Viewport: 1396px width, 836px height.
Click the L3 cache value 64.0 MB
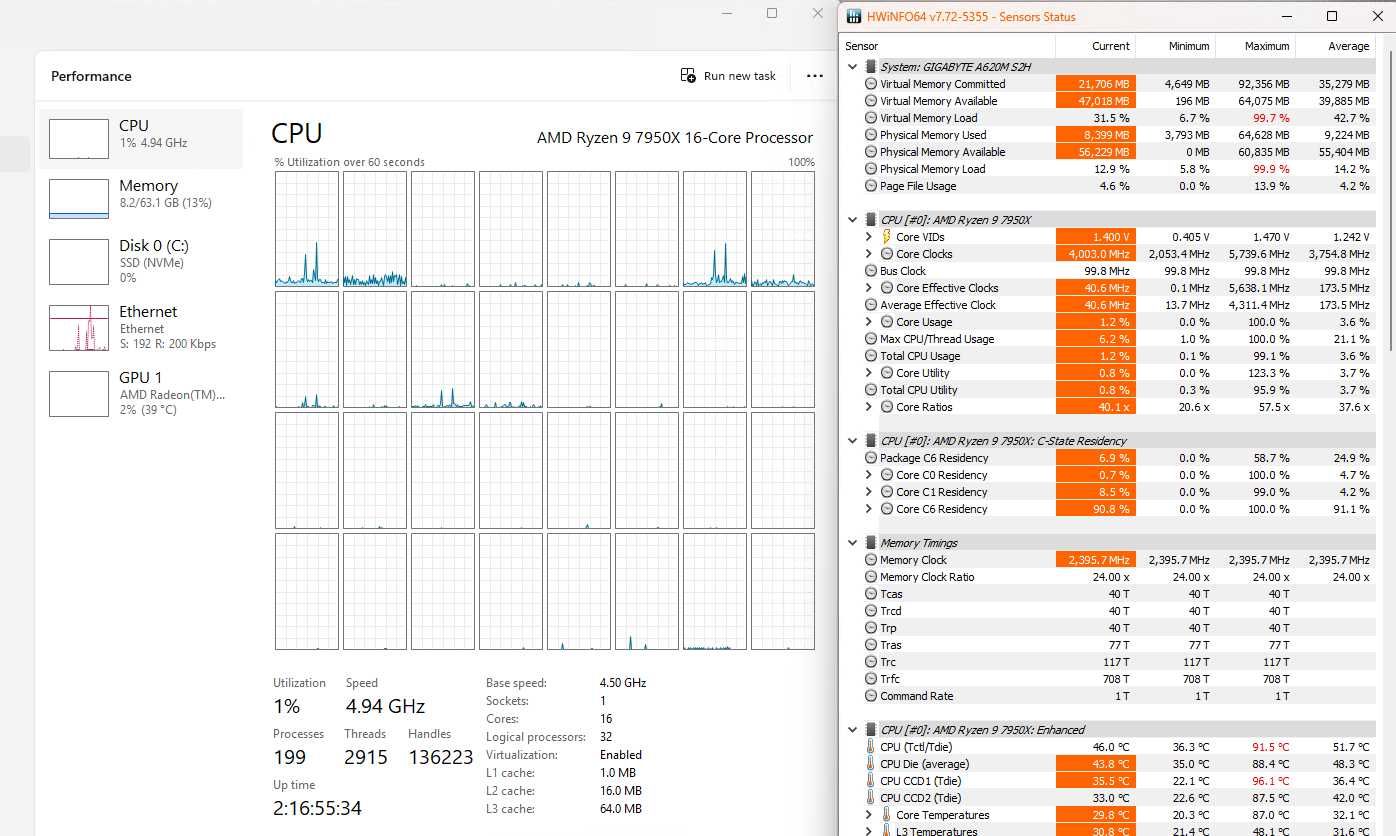click(621, 809)
